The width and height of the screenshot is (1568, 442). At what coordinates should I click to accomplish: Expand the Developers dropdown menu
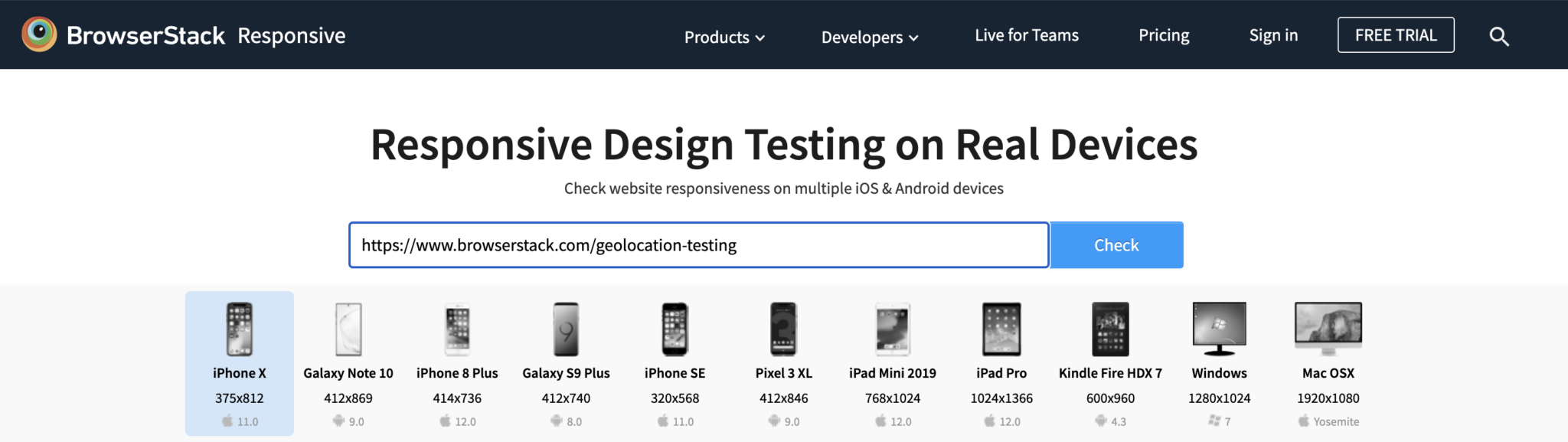tap(869, 37)
